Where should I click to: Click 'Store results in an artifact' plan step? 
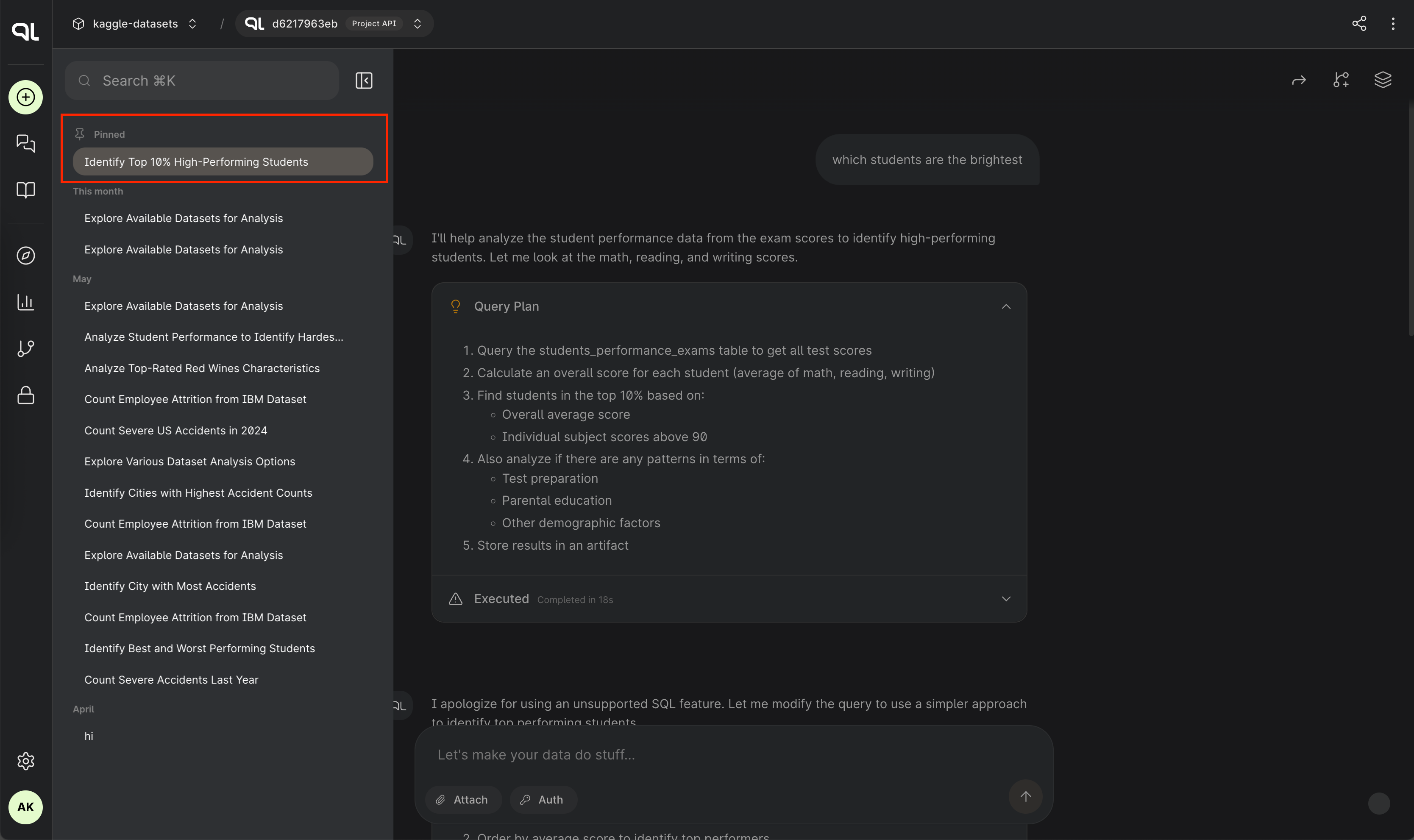point(552,545)
